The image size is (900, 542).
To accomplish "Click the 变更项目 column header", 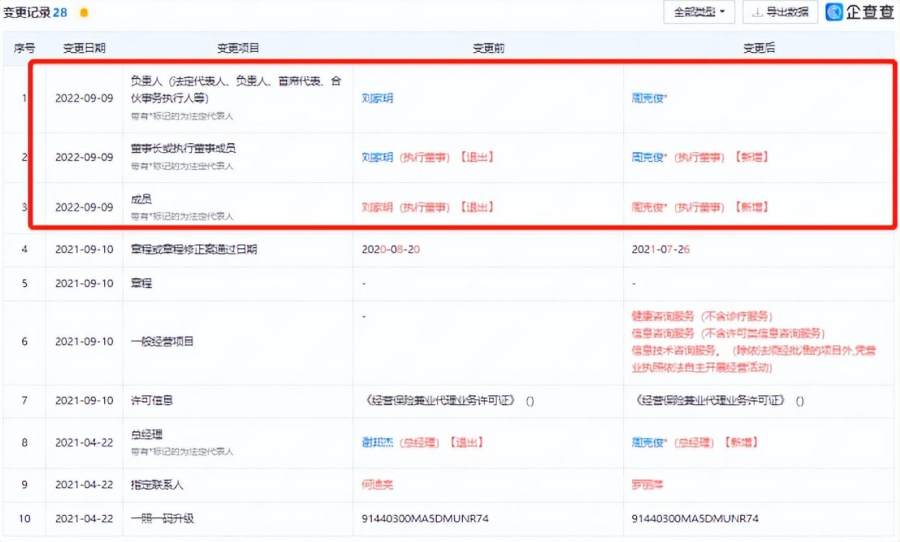I will [238, 48].
